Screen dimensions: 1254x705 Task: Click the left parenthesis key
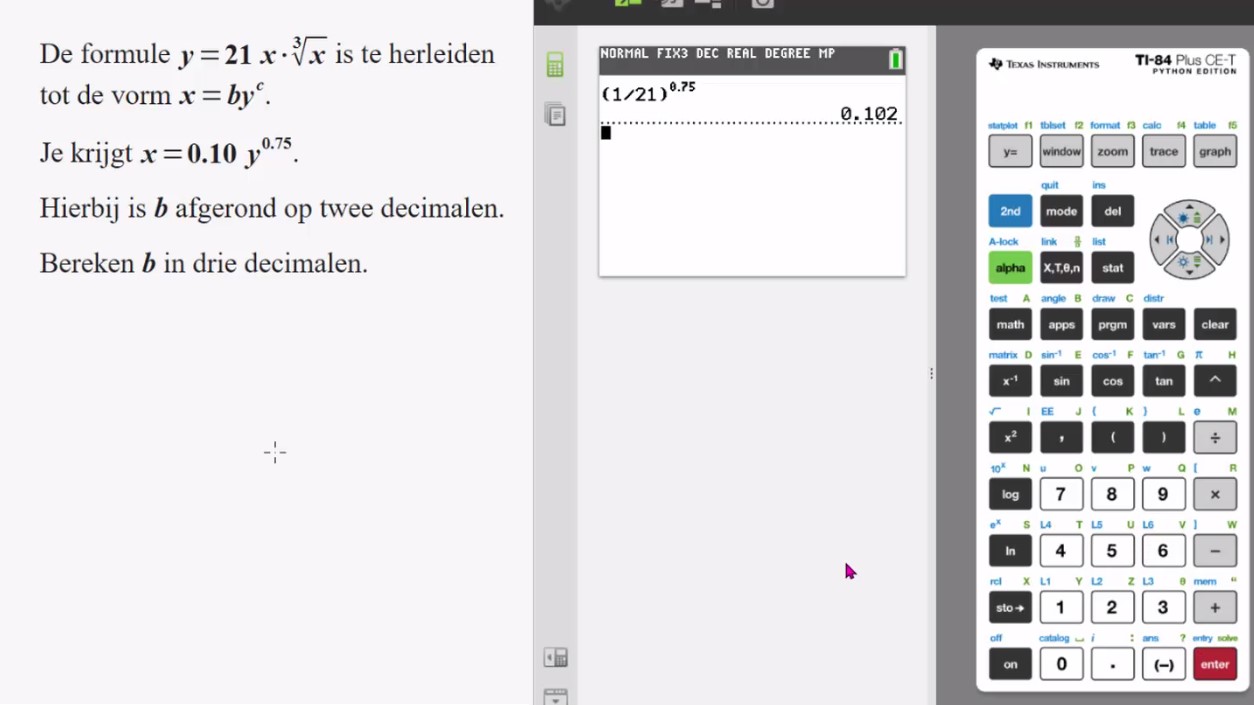click(x=1112, y=437)
